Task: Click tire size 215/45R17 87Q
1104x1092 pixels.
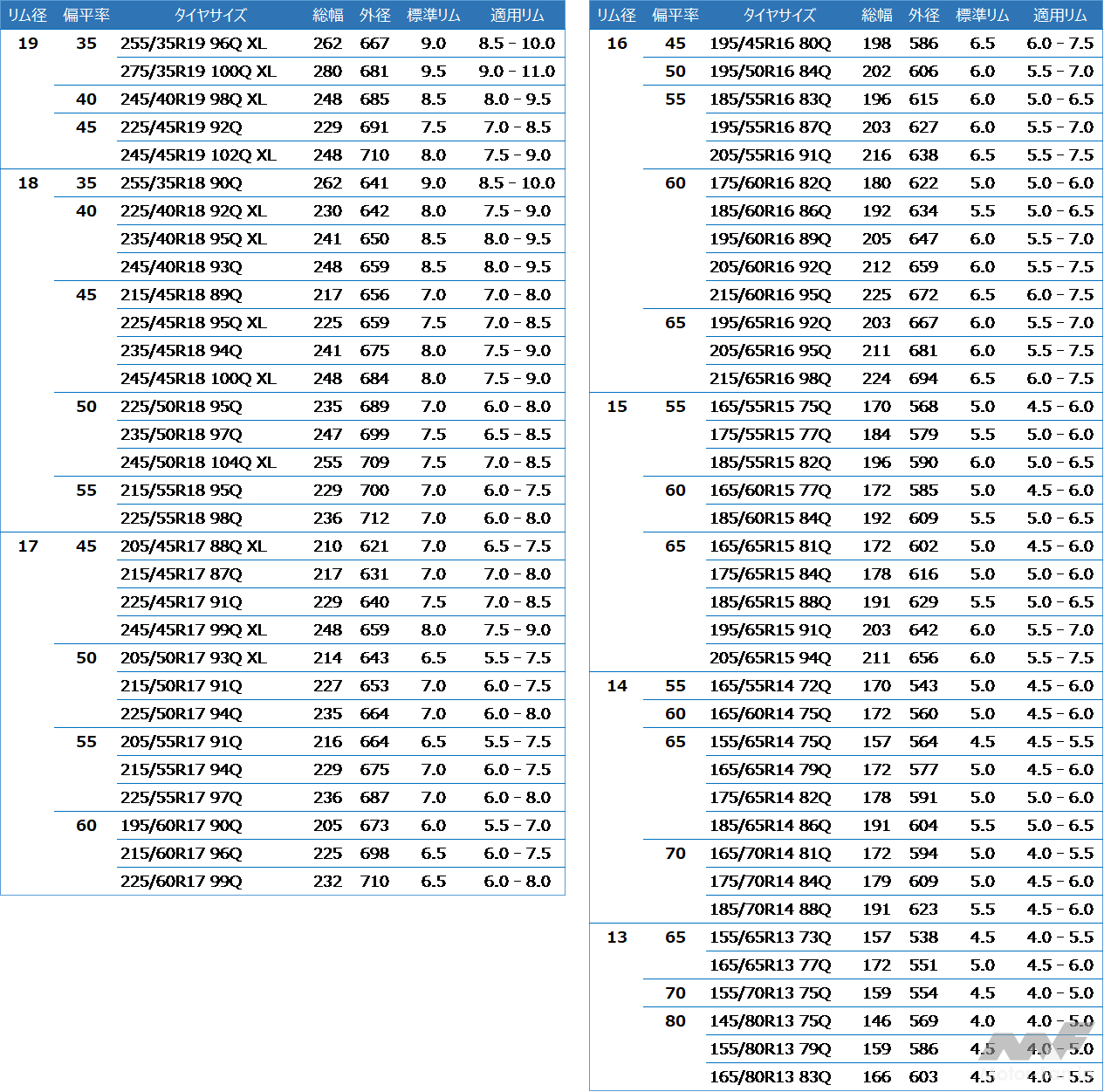Action: pos(182,573)
